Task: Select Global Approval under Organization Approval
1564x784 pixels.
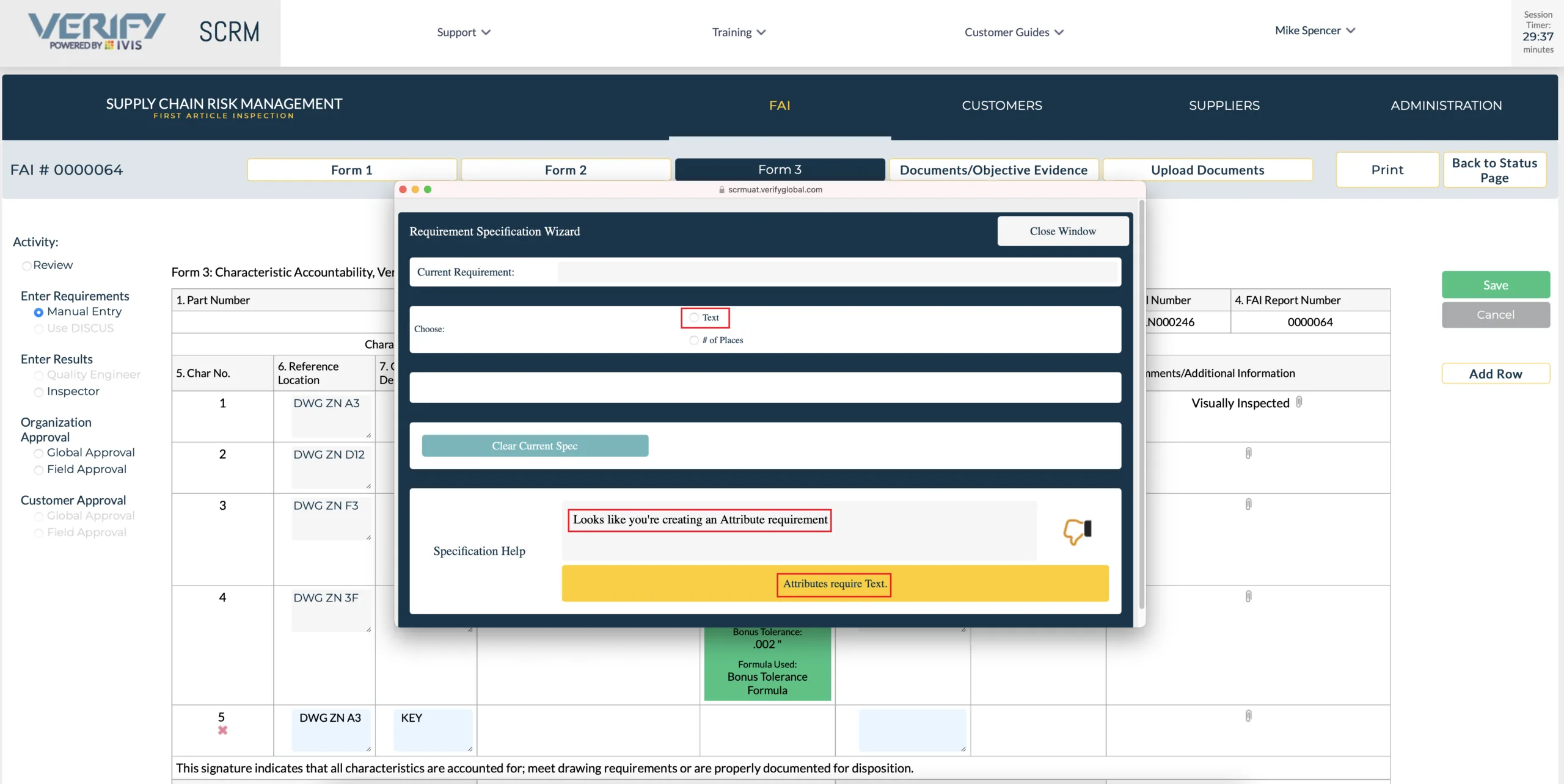Action: tap(38, 453)
